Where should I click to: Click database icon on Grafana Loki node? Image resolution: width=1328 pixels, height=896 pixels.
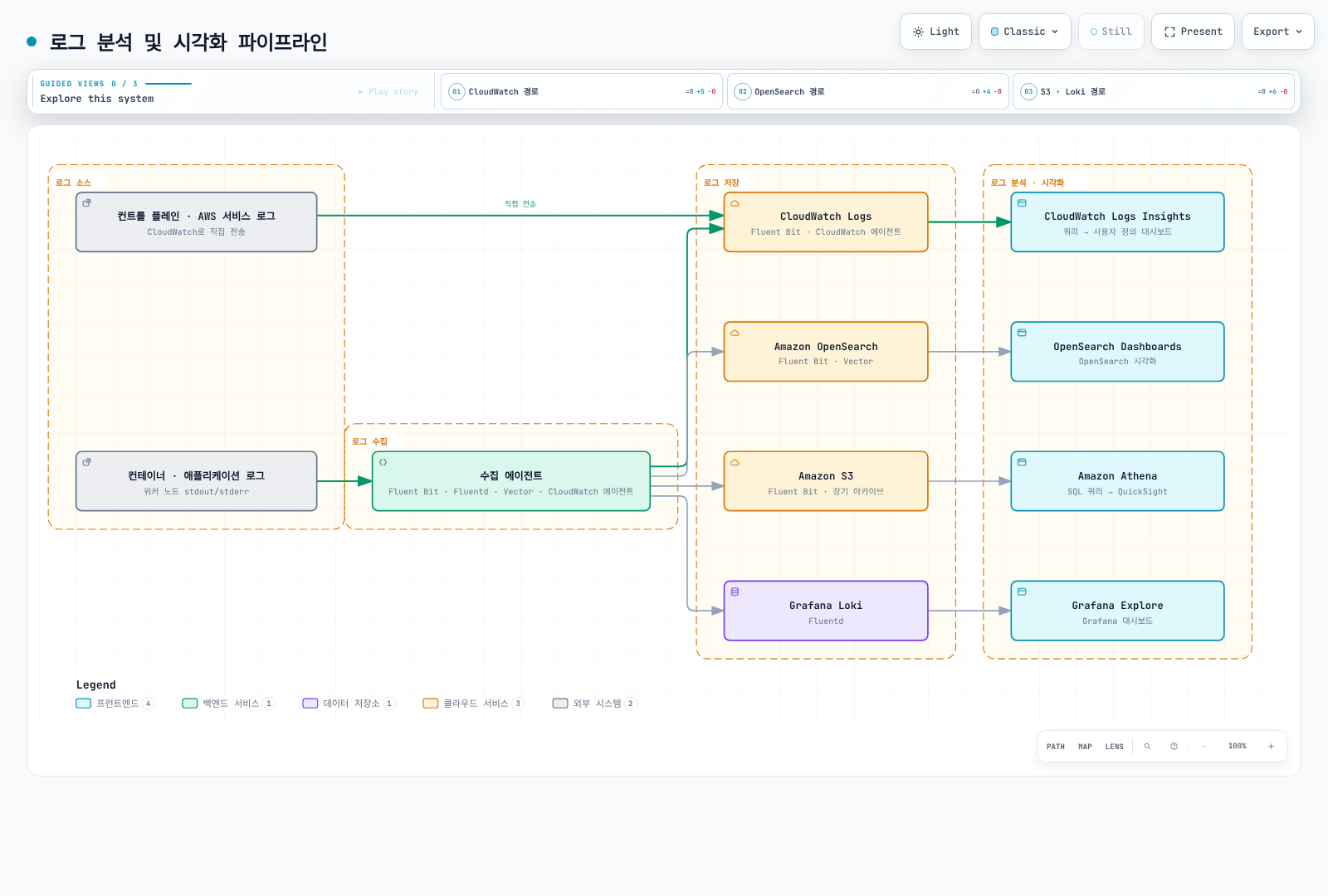pos(735,592)
